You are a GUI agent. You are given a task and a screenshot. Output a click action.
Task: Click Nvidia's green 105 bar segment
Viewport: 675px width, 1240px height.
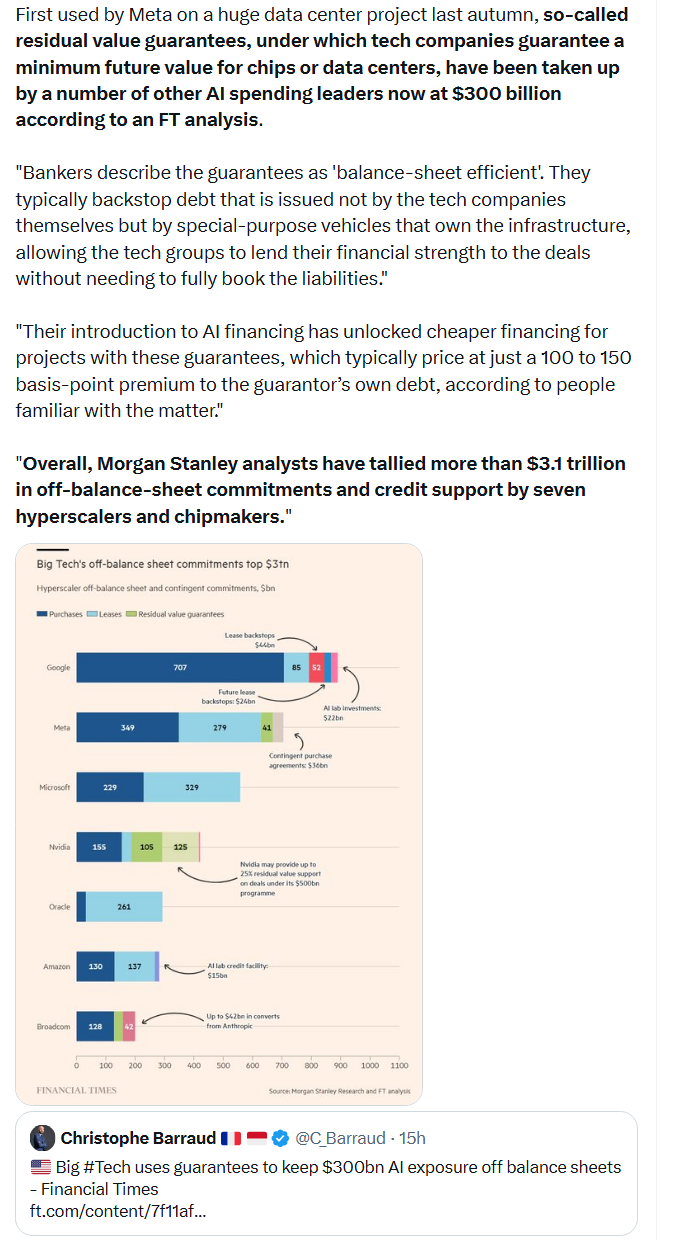tap(146, 847)
